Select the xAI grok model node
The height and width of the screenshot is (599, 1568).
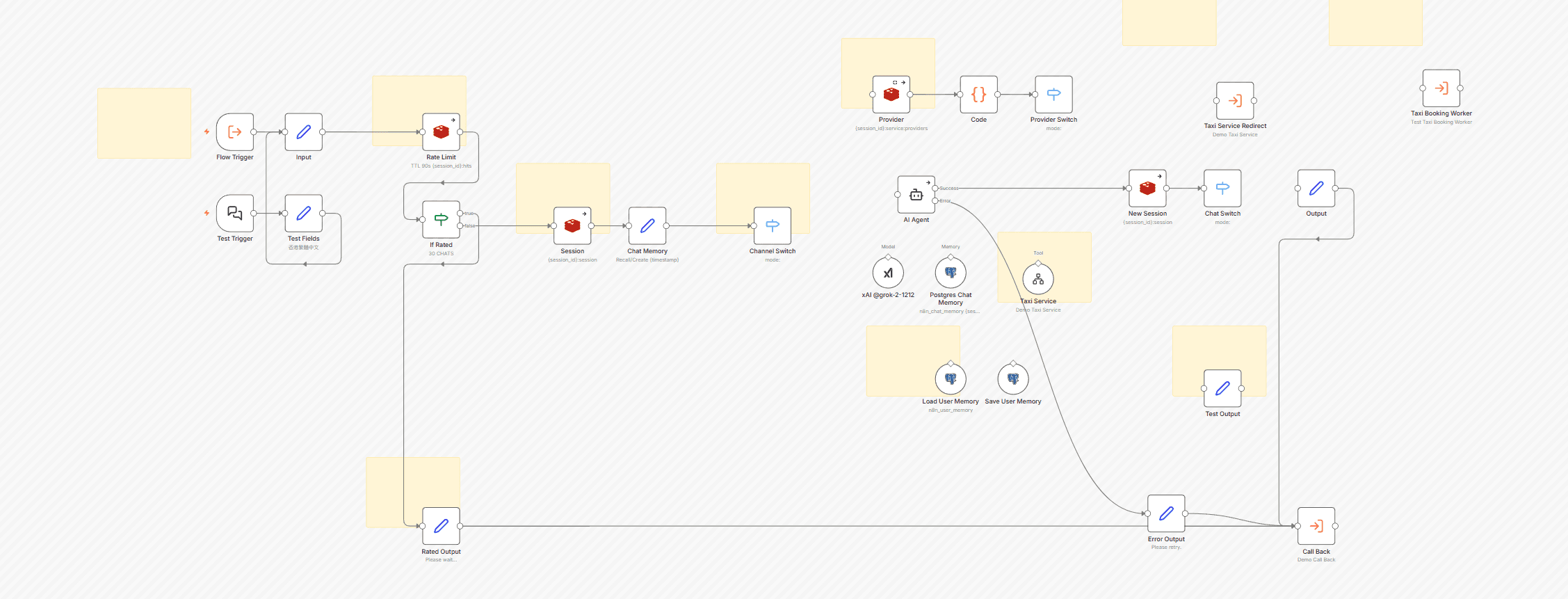point(888,273)
